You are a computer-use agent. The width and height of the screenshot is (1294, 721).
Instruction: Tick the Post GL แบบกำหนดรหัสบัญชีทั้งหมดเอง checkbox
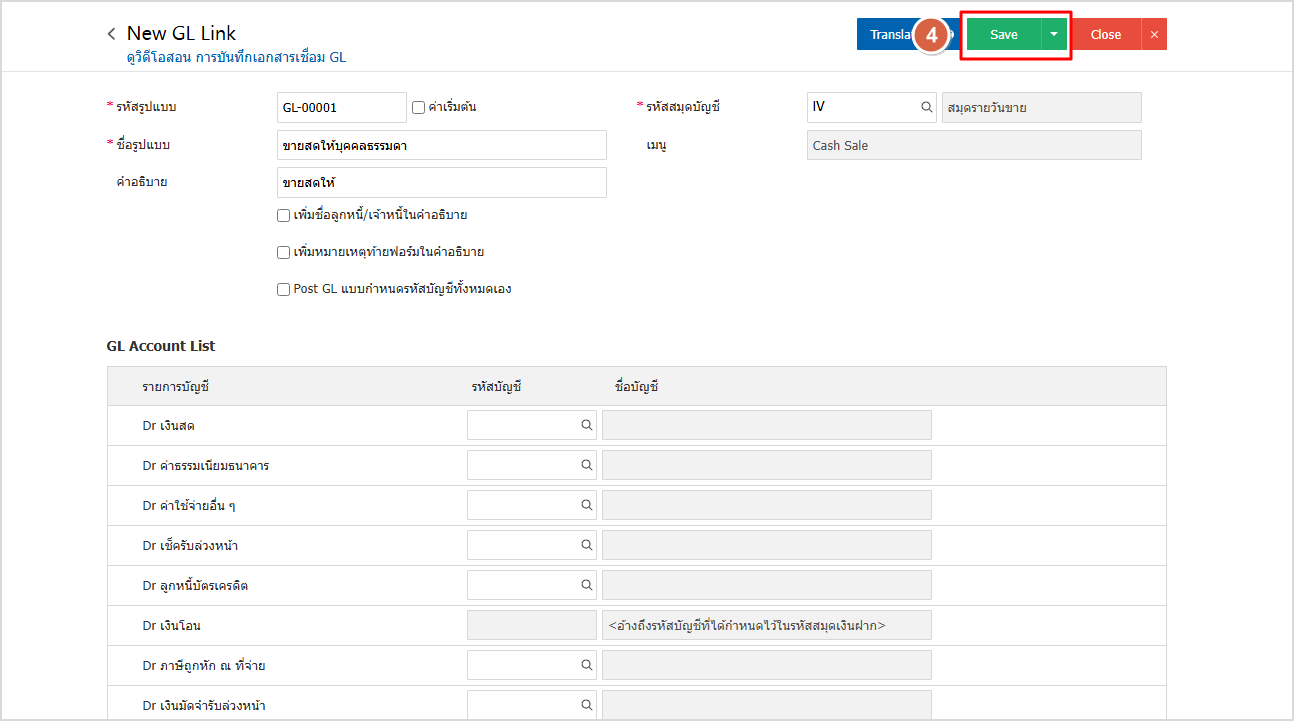[284, 289]
